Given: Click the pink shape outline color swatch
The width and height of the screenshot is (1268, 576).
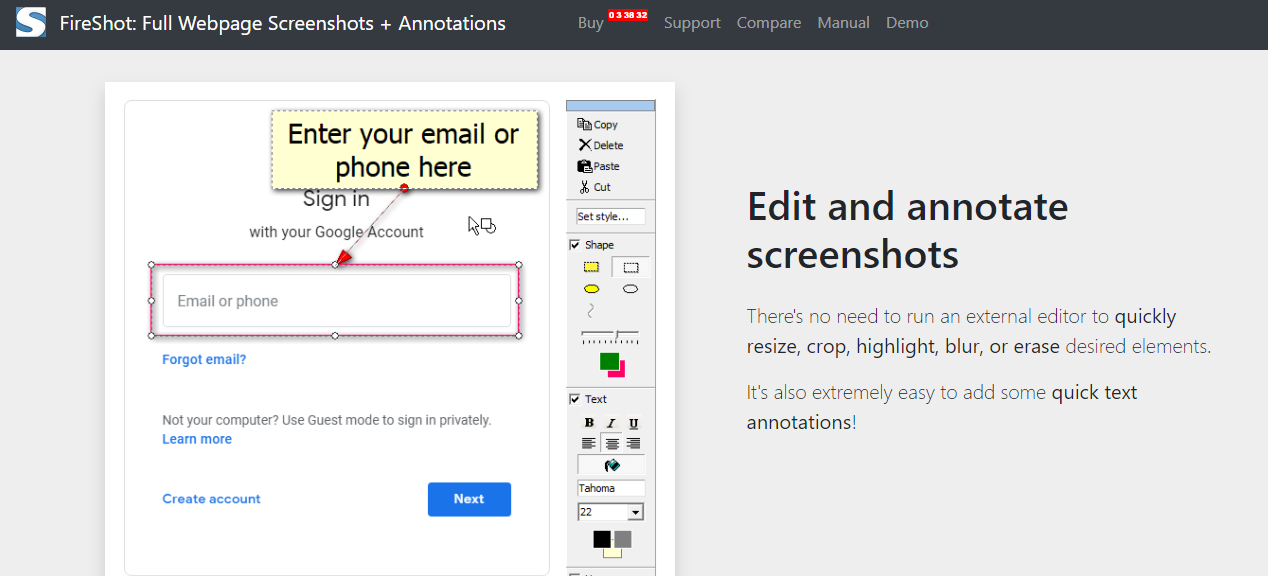Looking at the screenshot, I should (x=621, y=371).
